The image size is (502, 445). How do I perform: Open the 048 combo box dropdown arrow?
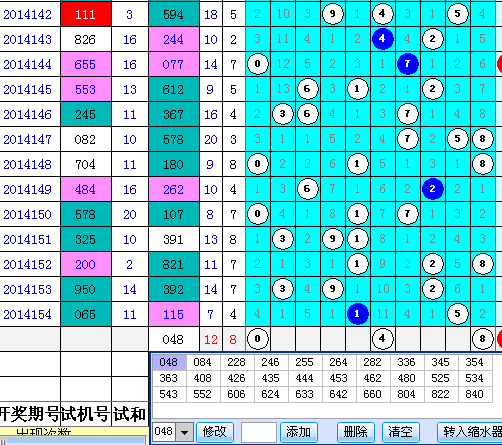184,432
